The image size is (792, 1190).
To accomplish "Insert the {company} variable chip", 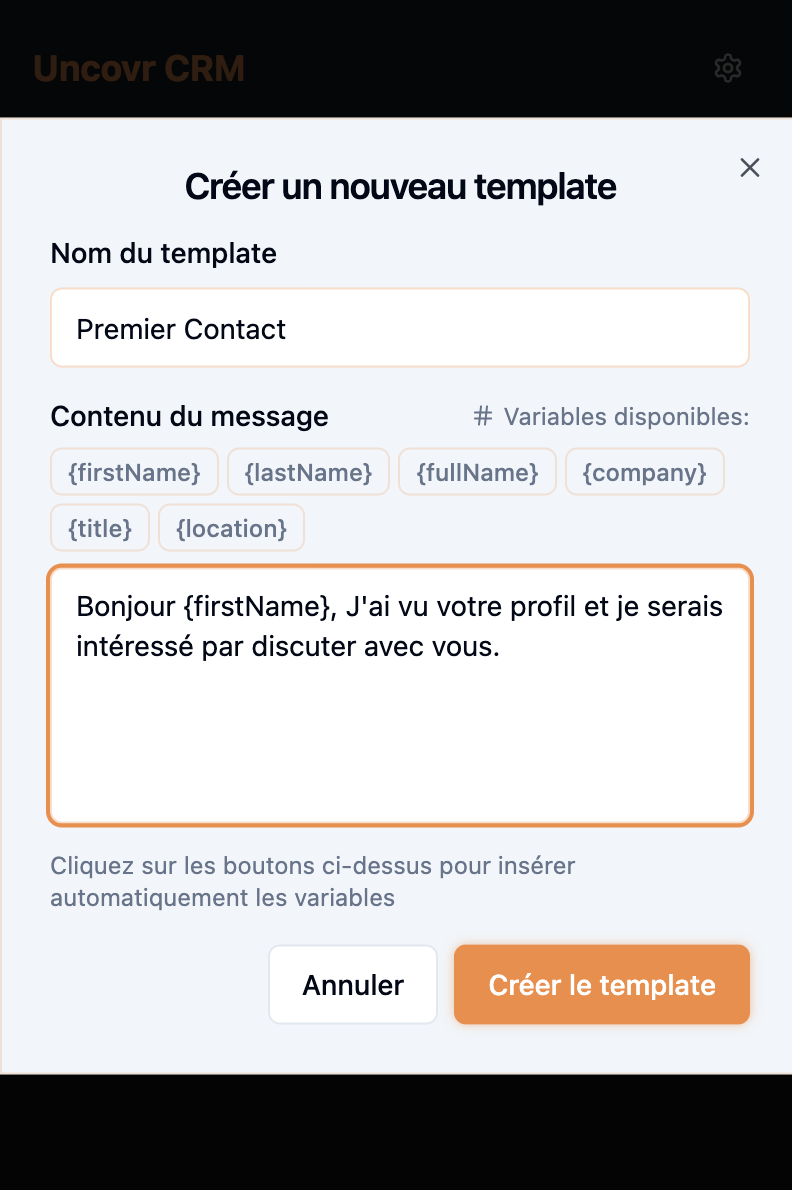I will tap(645, 472).
